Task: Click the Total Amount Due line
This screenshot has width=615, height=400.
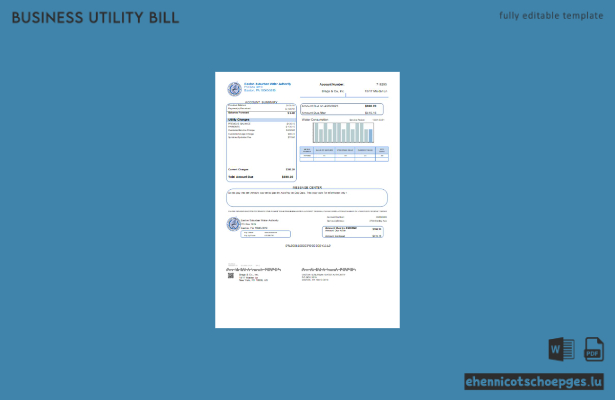Action: tap(261, 177)
